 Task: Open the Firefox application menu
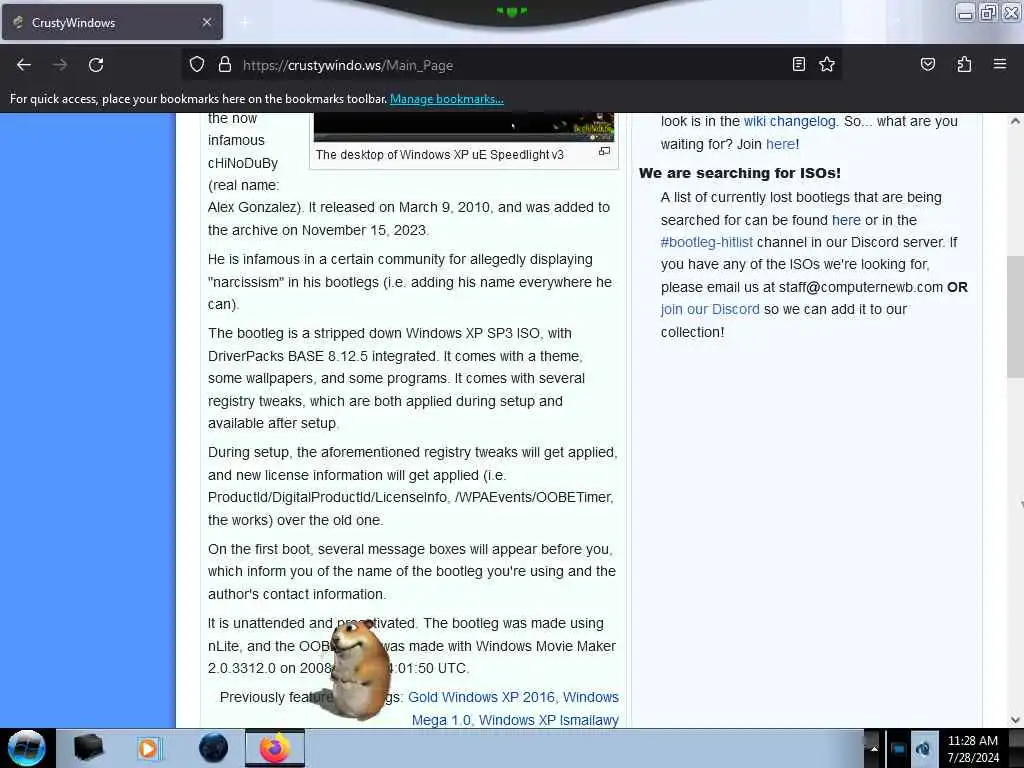999,64
